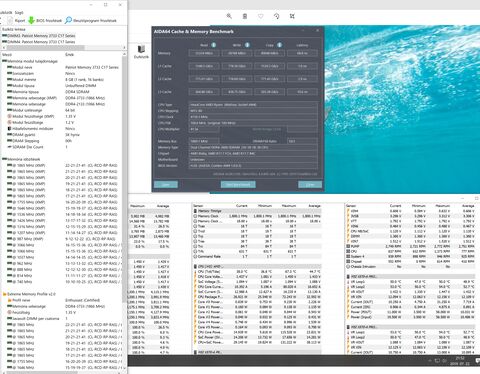Show hidden tray icons via the taskbar chevron
This screenshot has width=480, height=374.
click(430, 361)
